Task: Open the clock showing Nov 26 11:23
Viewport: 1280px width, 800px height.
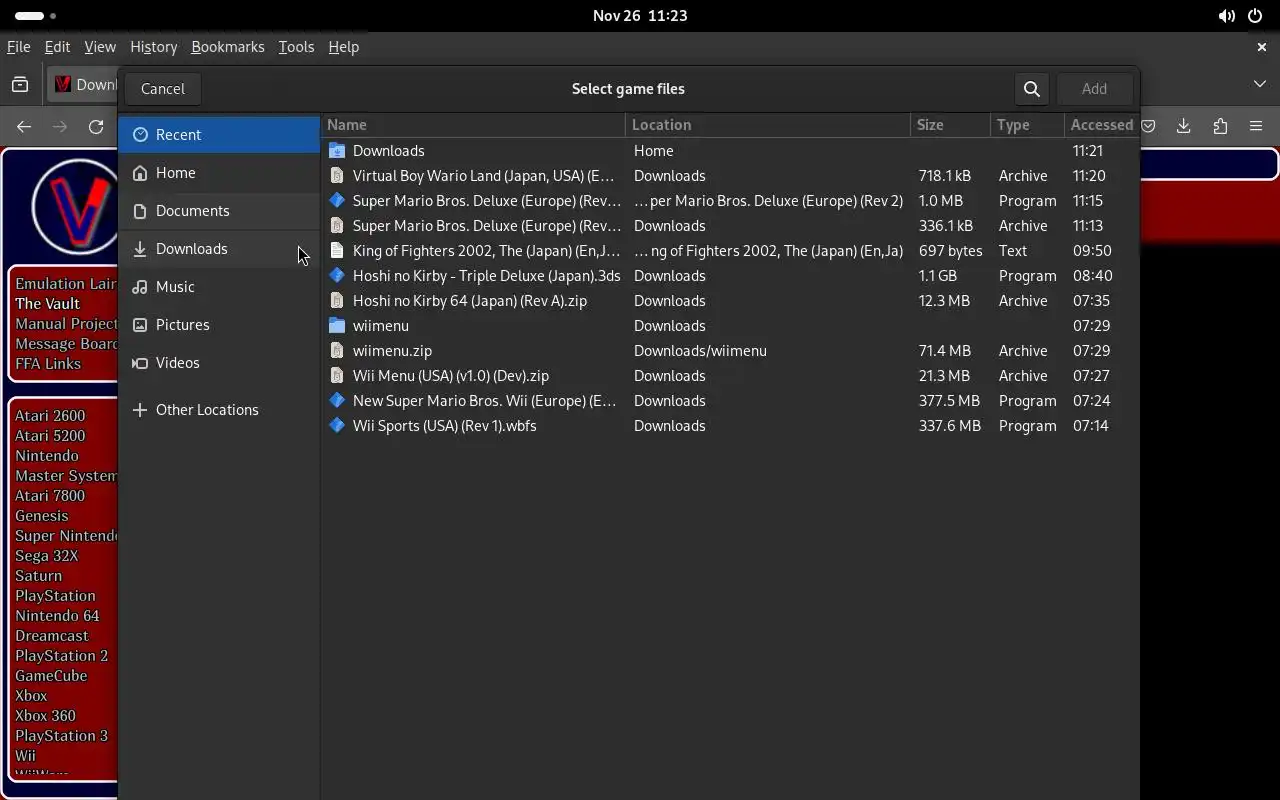Action: pyautogui.click(x=640, y=16)
